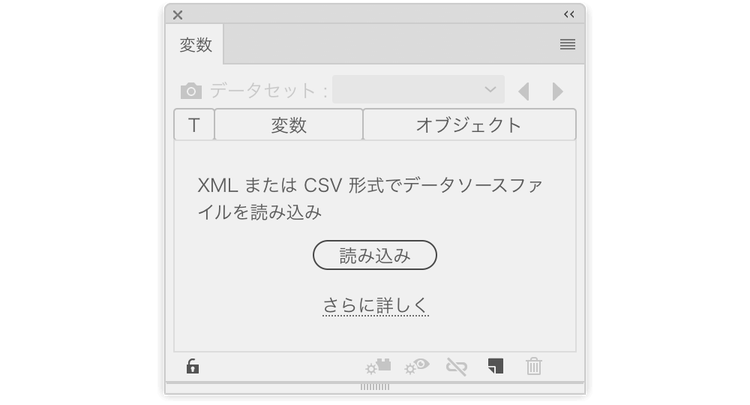Open the 変数 panel hamburger menu
750x405 pixels.
coord(568,44)
